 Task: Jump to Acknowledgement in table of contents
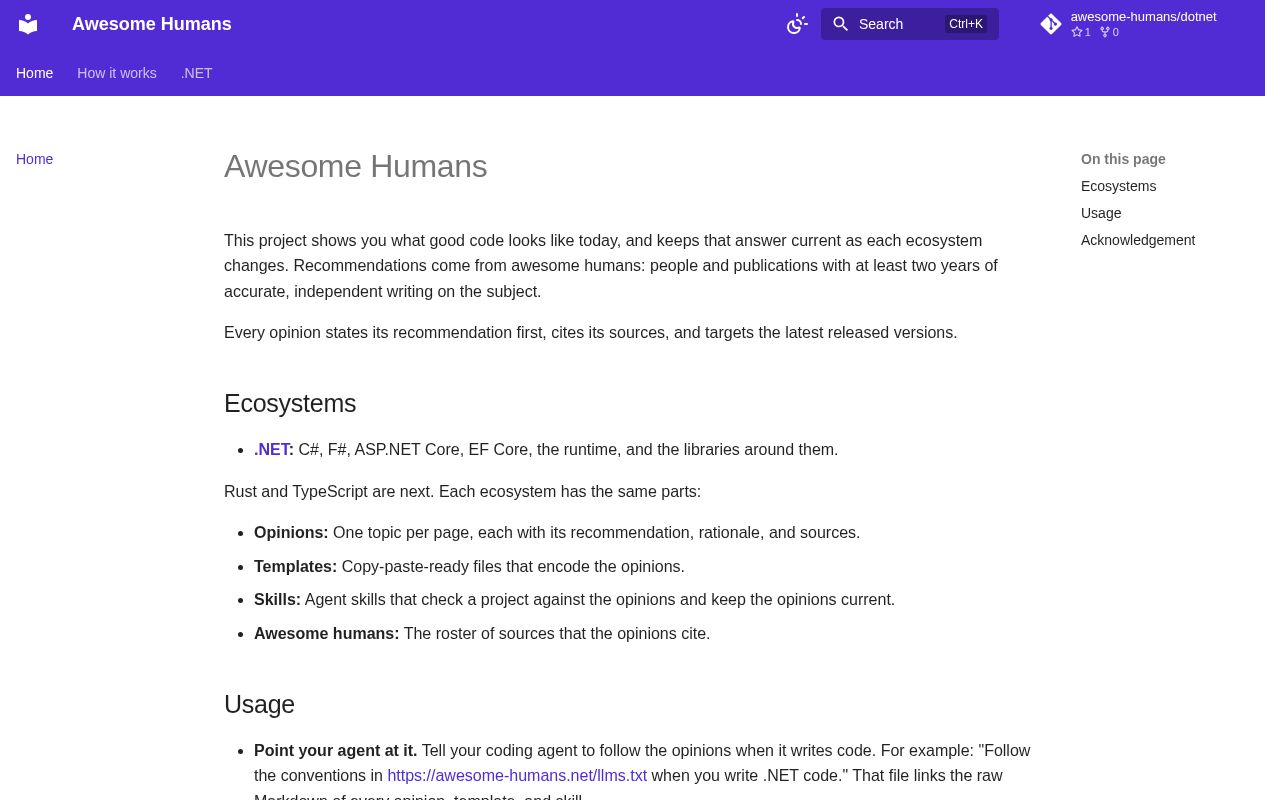coord(1138,240)
